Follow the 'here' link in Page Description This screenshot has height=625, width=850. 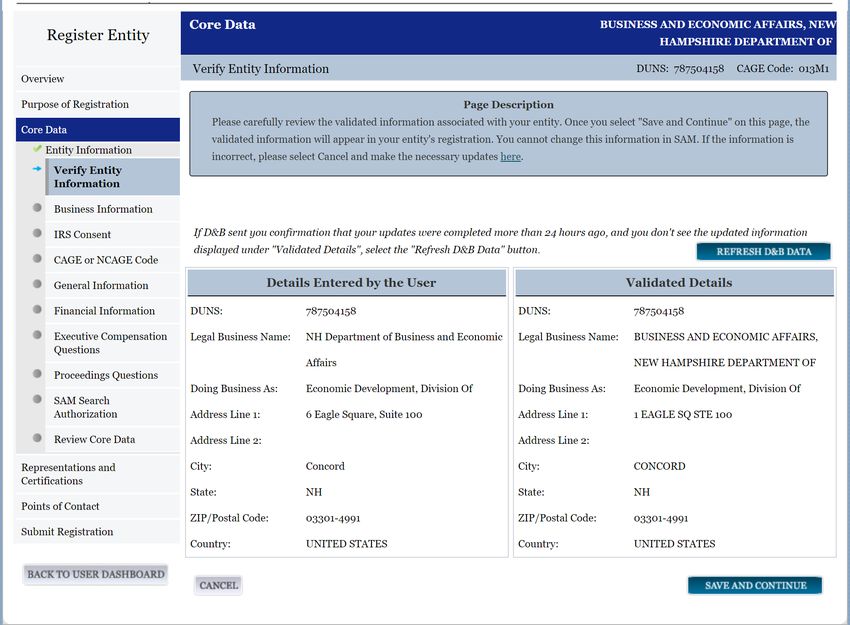coord(510,157)
